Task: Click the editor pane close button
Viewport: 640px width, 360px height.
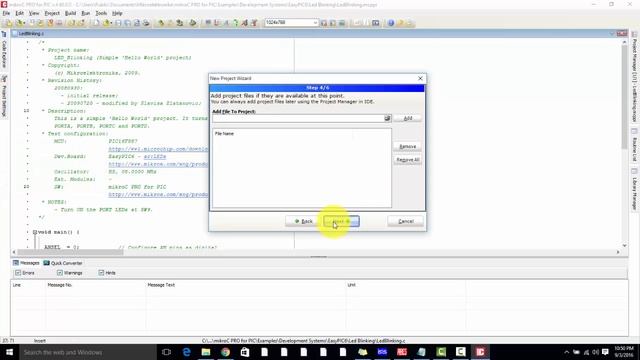Action: pyautogui.click(x=622, y=33)
